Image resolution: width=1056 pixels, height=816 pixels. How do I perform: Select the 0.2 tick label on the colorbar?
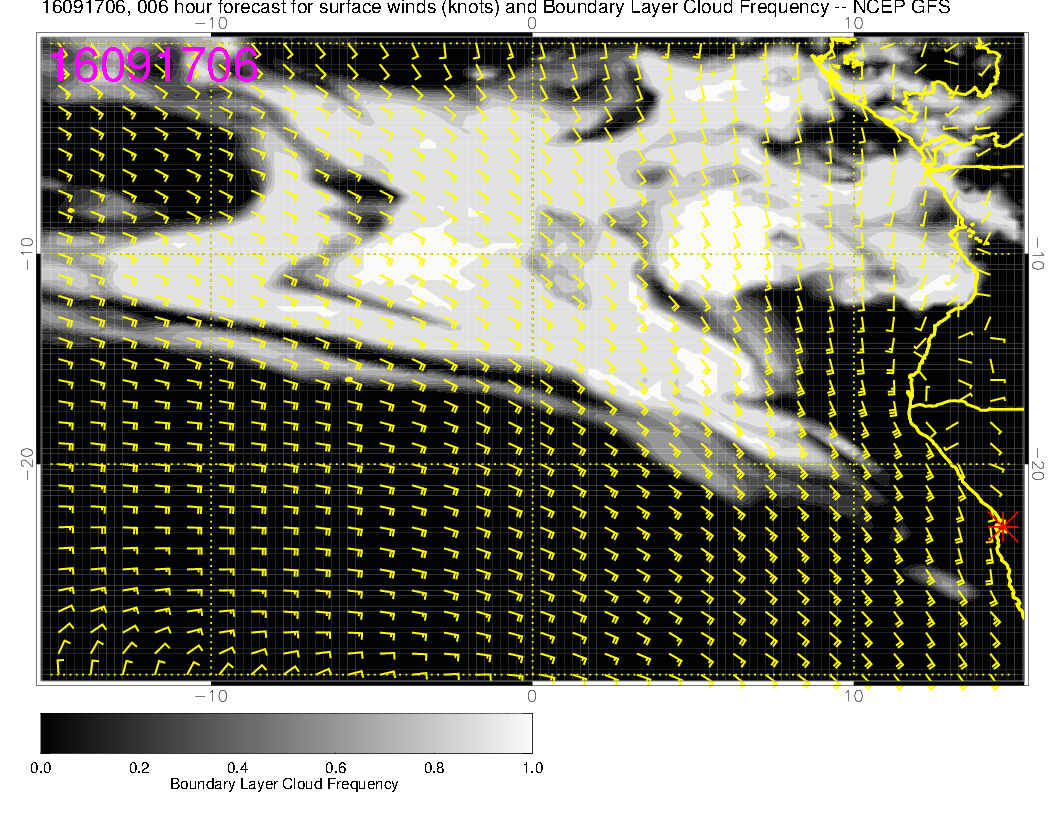click(x=139, y=767)
